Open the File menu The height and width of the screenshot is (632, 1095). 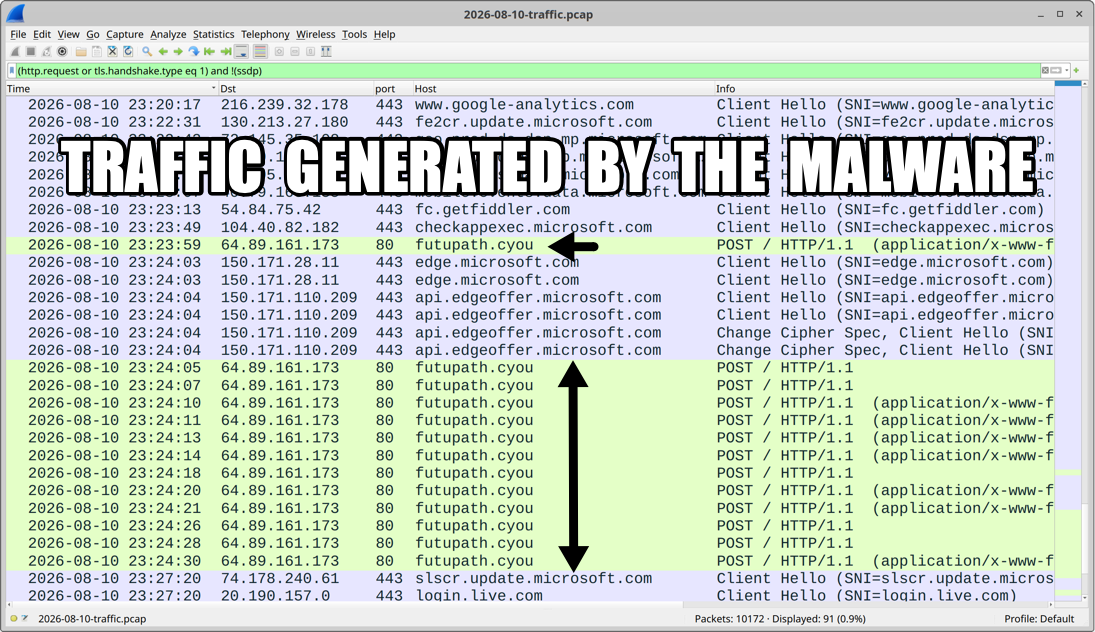pyautogui.click(x=18, y=34)
